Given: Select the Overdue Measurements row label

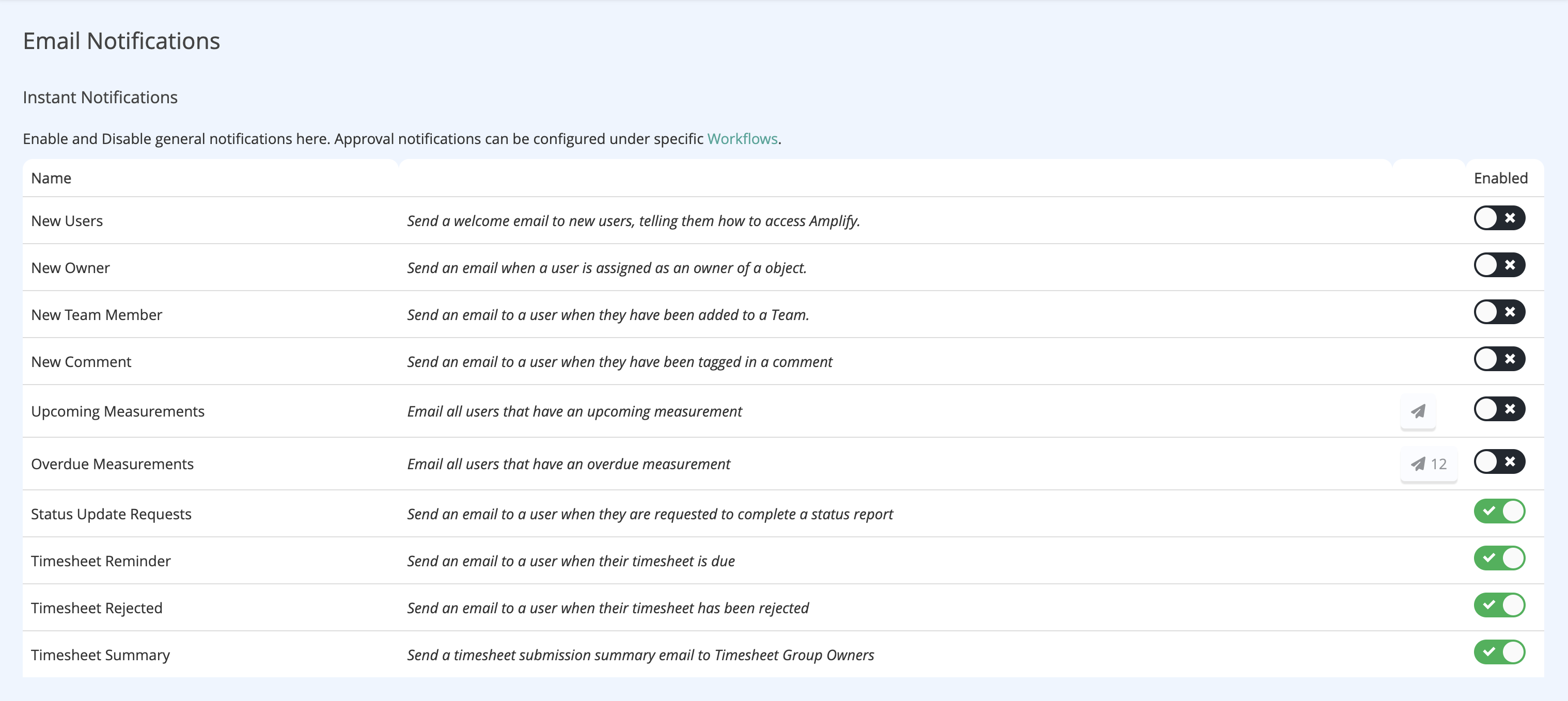Looking at the screenshot, I should [x=112, y=464].
